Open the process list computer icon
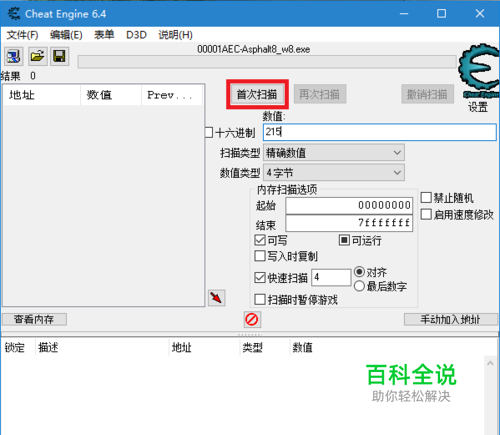Screen dimensions: 500x435 tap(14, 56)
